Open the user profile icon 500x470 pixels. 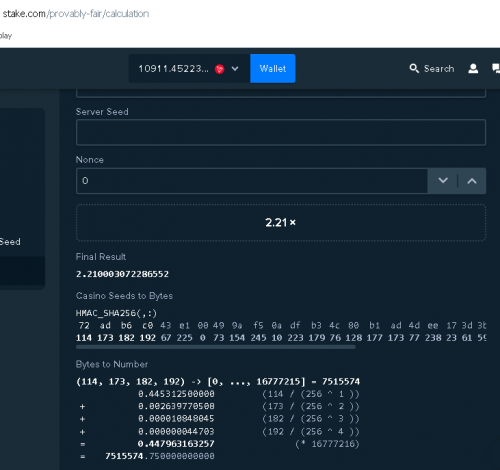point(473,68)
